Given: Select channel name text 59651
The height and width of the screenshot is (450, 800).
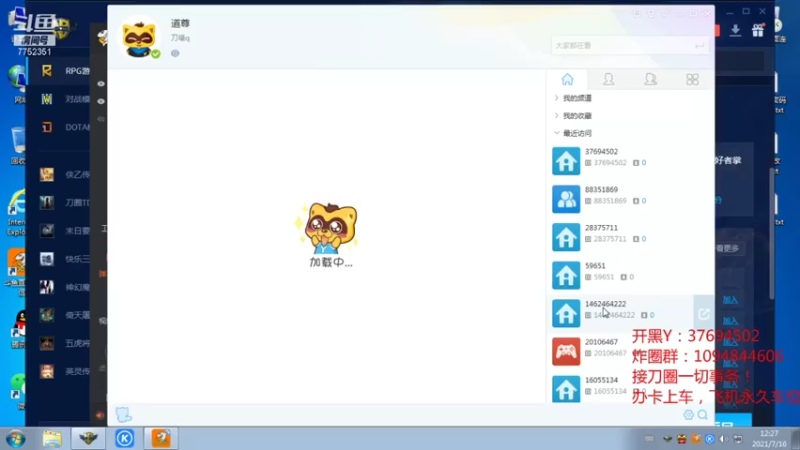Looking at the screenshot, I should tap(595, 266).
